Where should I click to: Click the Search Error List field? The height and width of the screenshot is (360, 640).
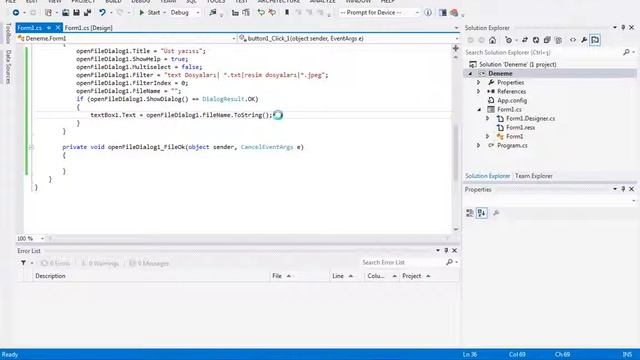pyautogui.click(x=402, y=262)
